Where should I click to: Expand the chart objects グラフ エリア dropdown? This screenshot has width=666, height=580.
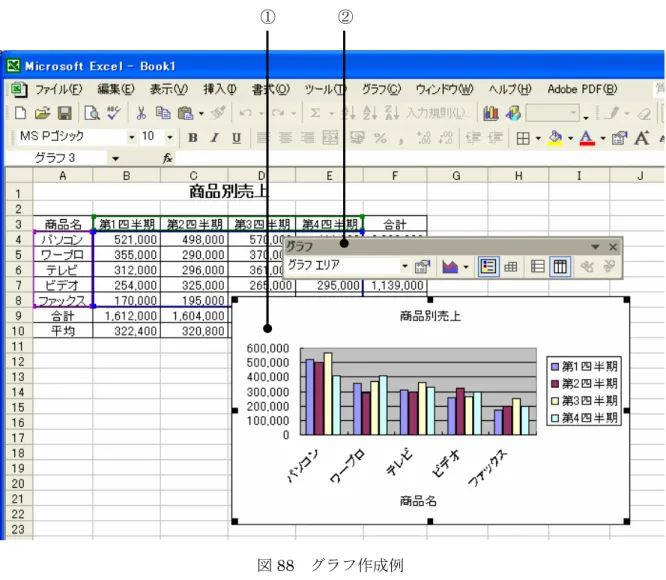point(405,267)
